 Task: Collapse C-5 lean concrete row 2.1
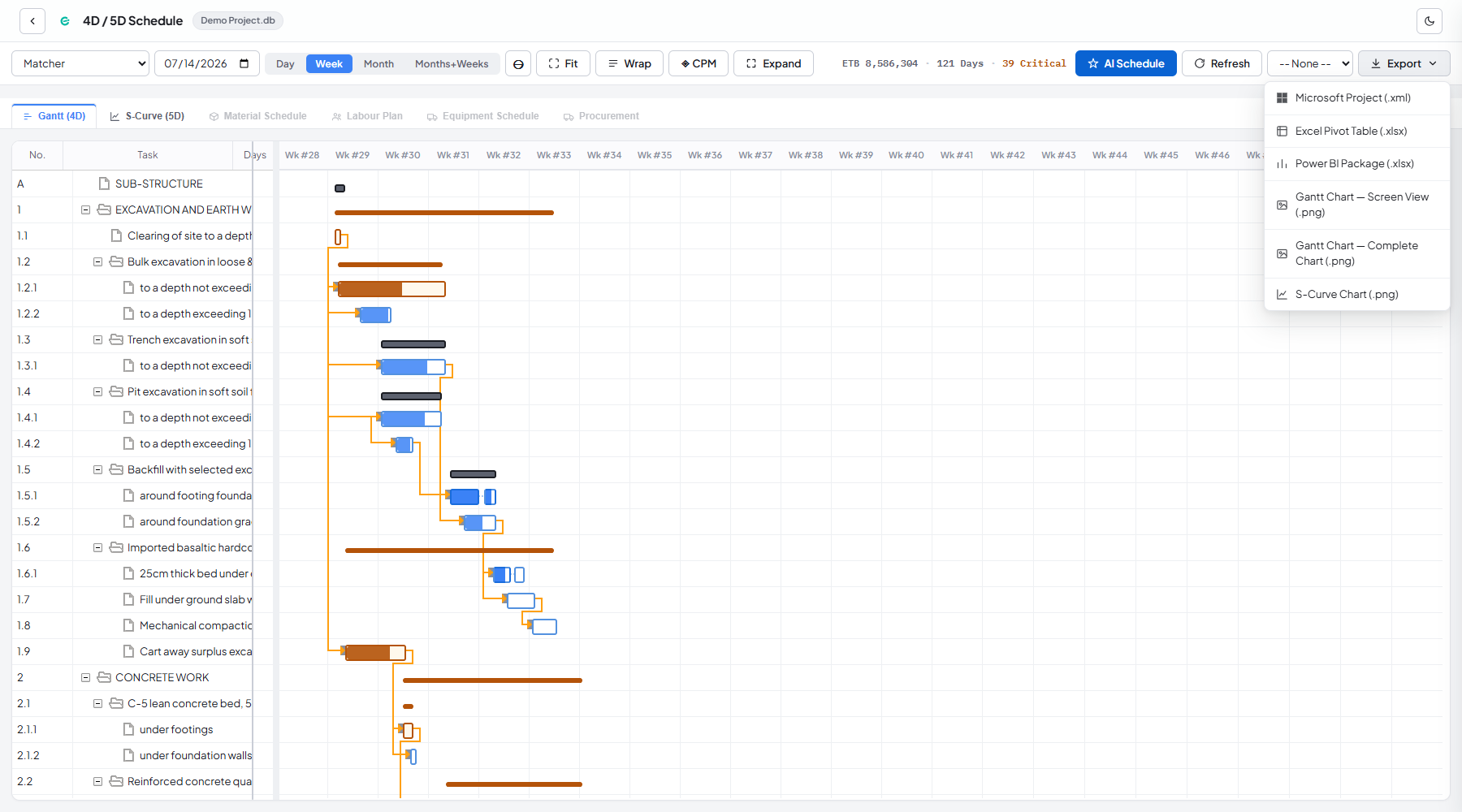click(97, 703)
